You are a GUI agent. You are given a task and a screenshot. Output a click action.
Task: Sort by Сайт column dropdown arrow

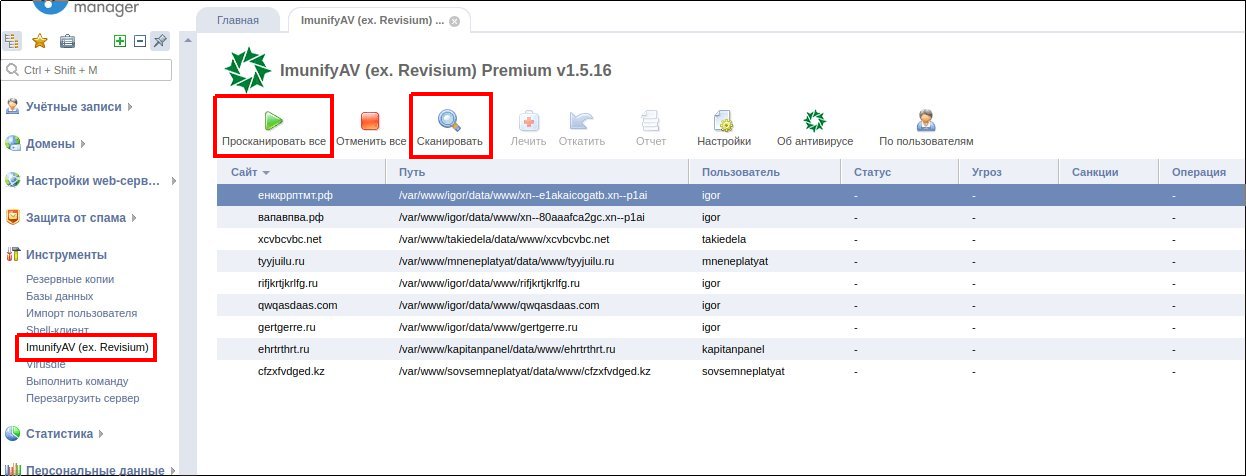pyautogui.click(x=267, y=173)
